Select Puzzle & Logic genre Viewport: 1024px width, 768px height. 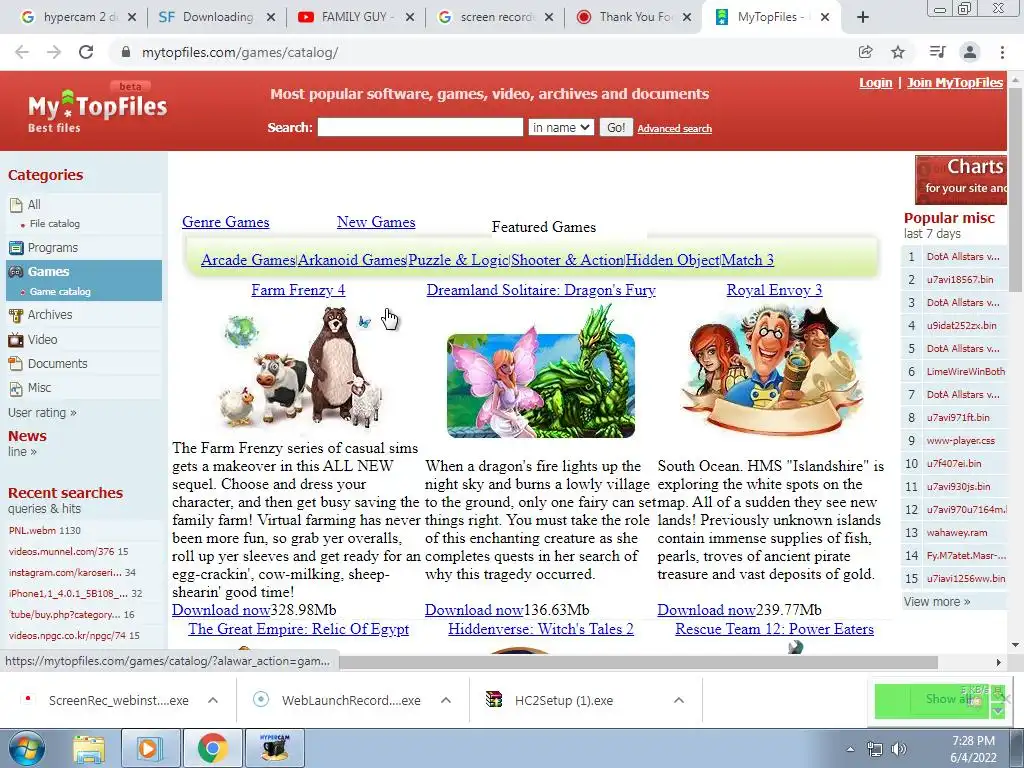click(x=458, y=260)
